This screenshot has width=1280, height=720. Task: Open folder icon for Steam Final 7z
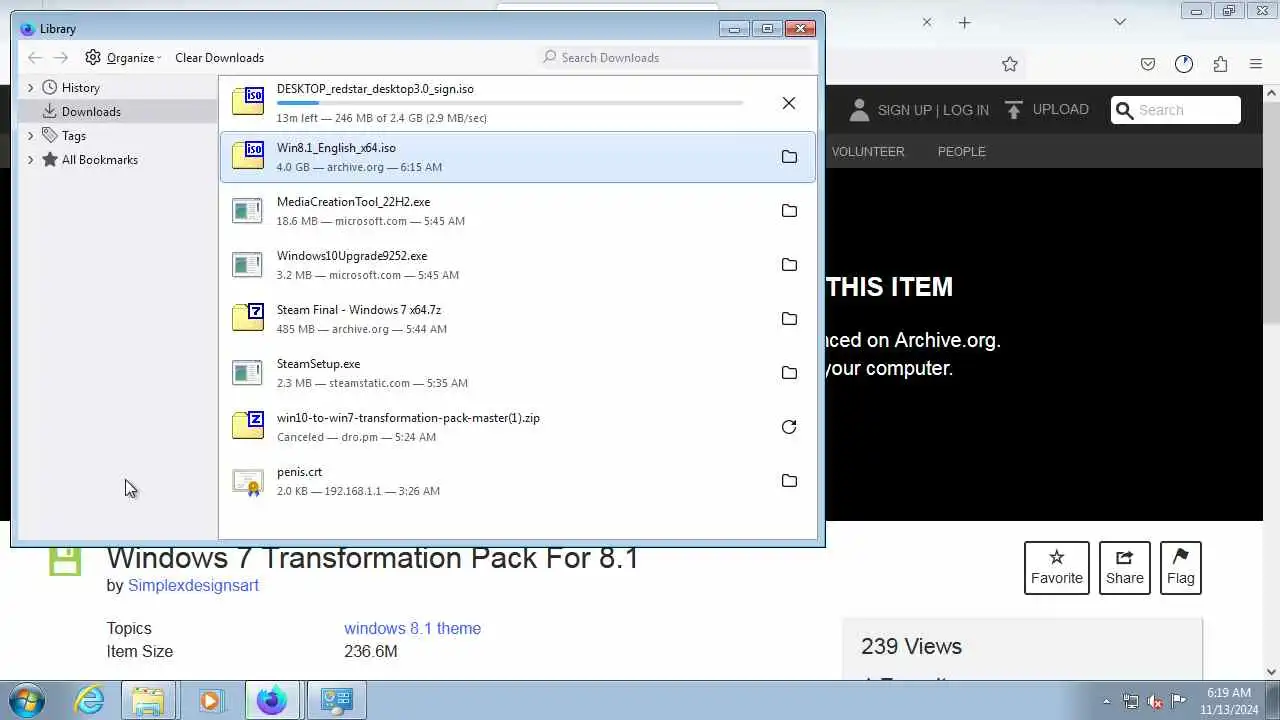[789, 319]
